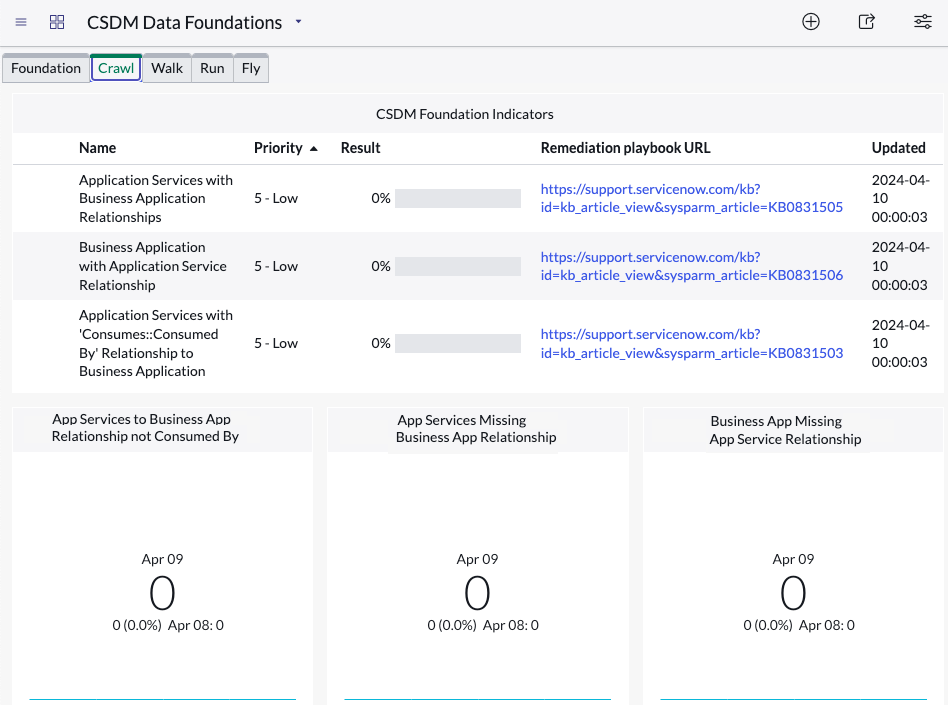Image resolution: width=948 pixels, height=705 pixels.
Task: Open the dashboards overview grid icon
Action: click(x=57, y=22)
